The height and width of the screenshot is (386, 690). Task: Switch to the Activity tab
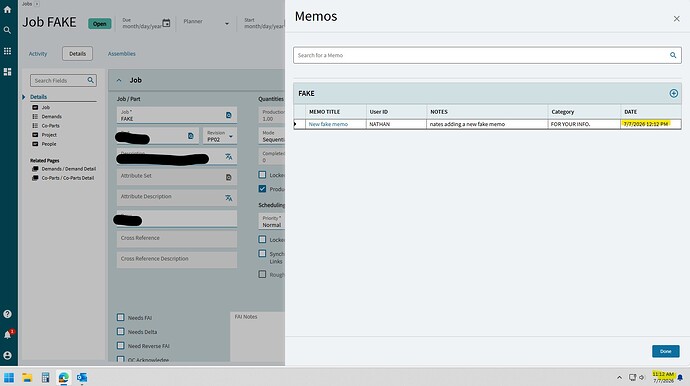[38, 54]
